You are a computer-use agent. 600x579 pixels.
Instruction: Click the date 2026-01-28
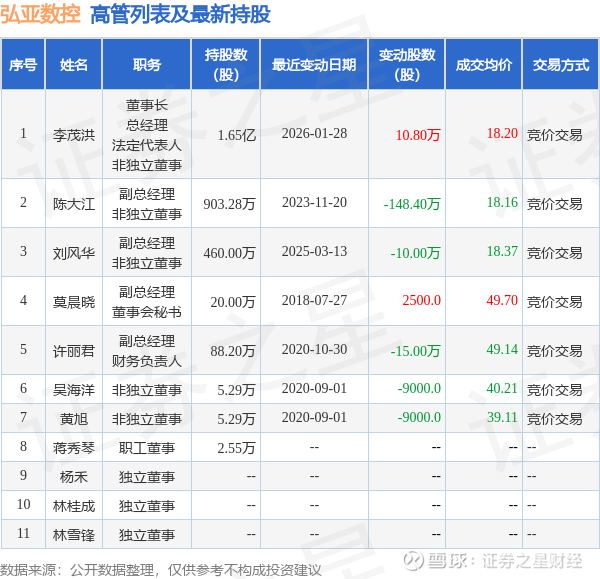[x=314, y=133]
